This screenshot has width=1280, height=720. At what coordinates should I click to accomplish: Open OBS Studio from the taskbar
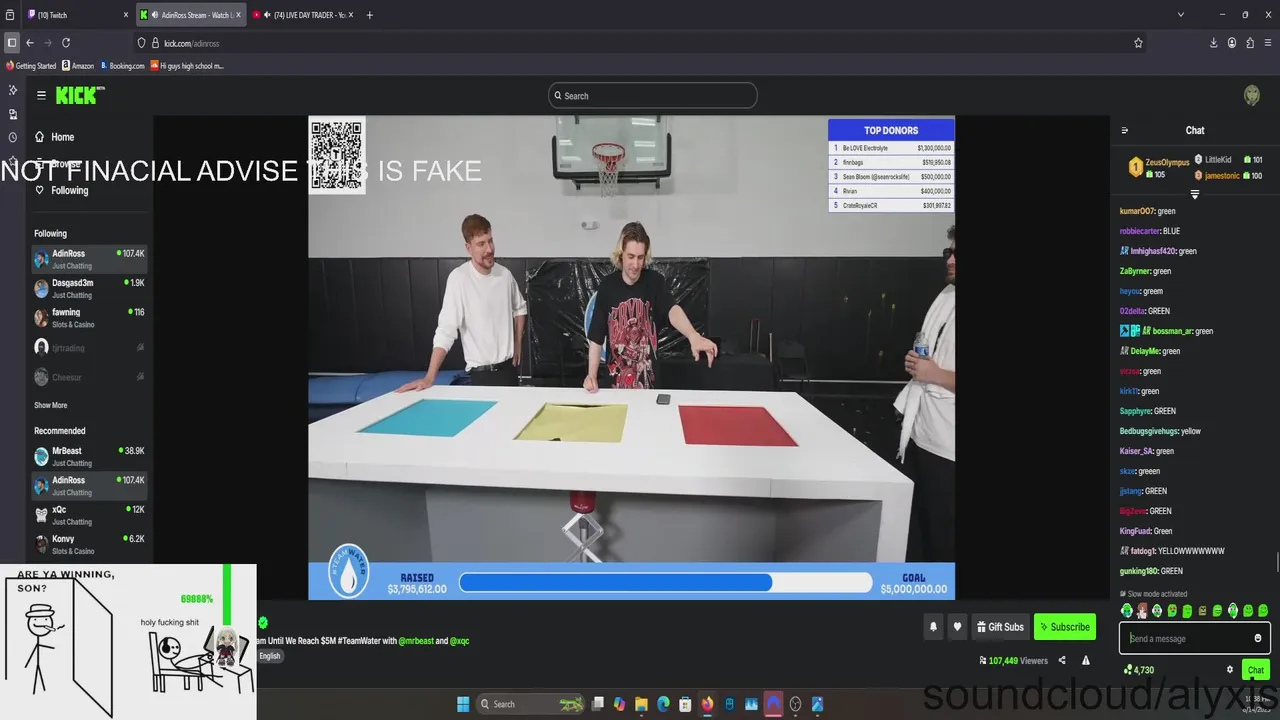796,704
